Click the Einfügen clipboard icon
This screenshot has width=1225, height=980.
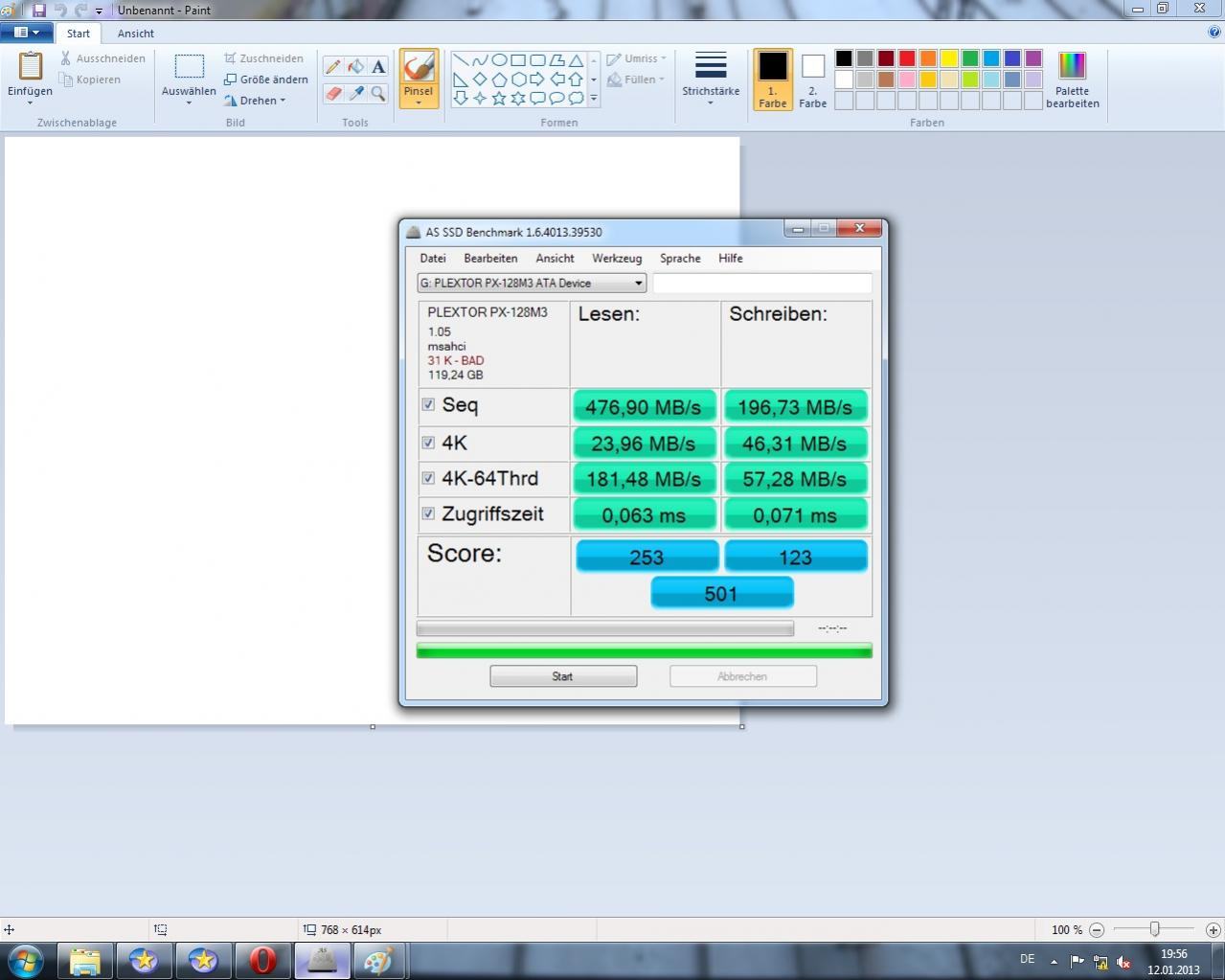click(x=31, y=67)
